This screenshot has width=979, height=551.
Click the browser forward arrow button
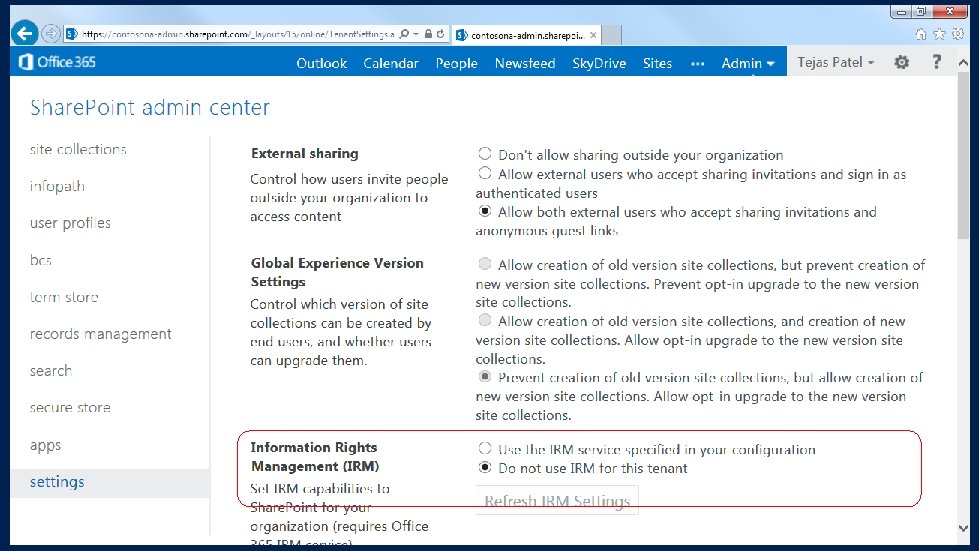tap(51, 34)
